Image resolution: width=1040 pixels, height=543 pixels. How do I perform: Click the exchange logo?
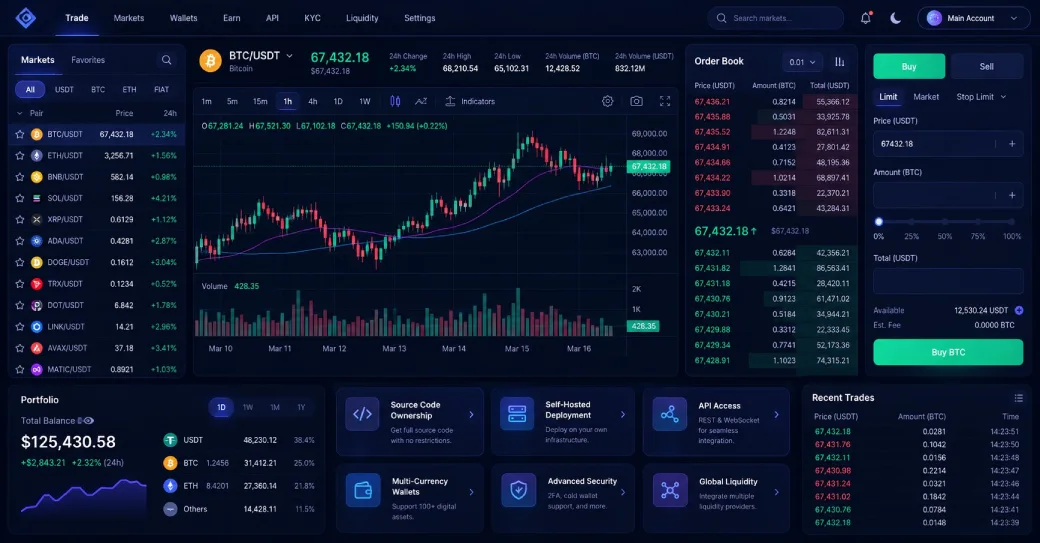click(26, 18)
